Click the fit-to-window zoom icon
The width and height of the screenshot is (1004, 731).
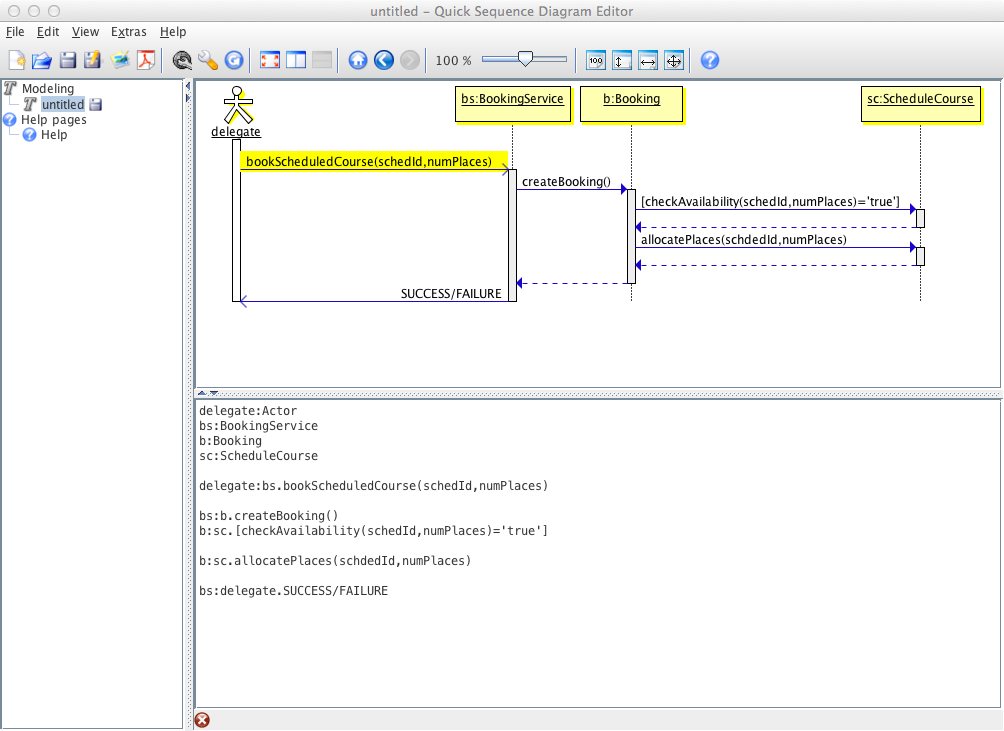674,61
